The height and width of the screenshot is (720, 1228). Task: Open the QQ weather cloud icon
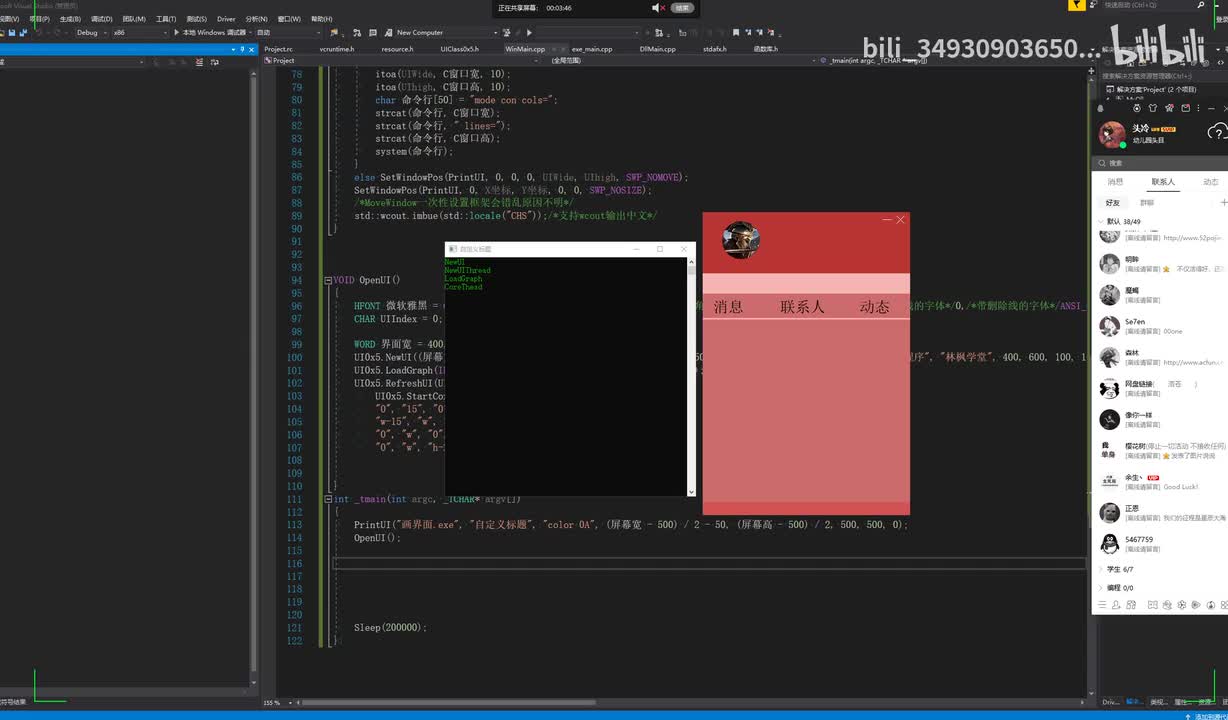1217,132
